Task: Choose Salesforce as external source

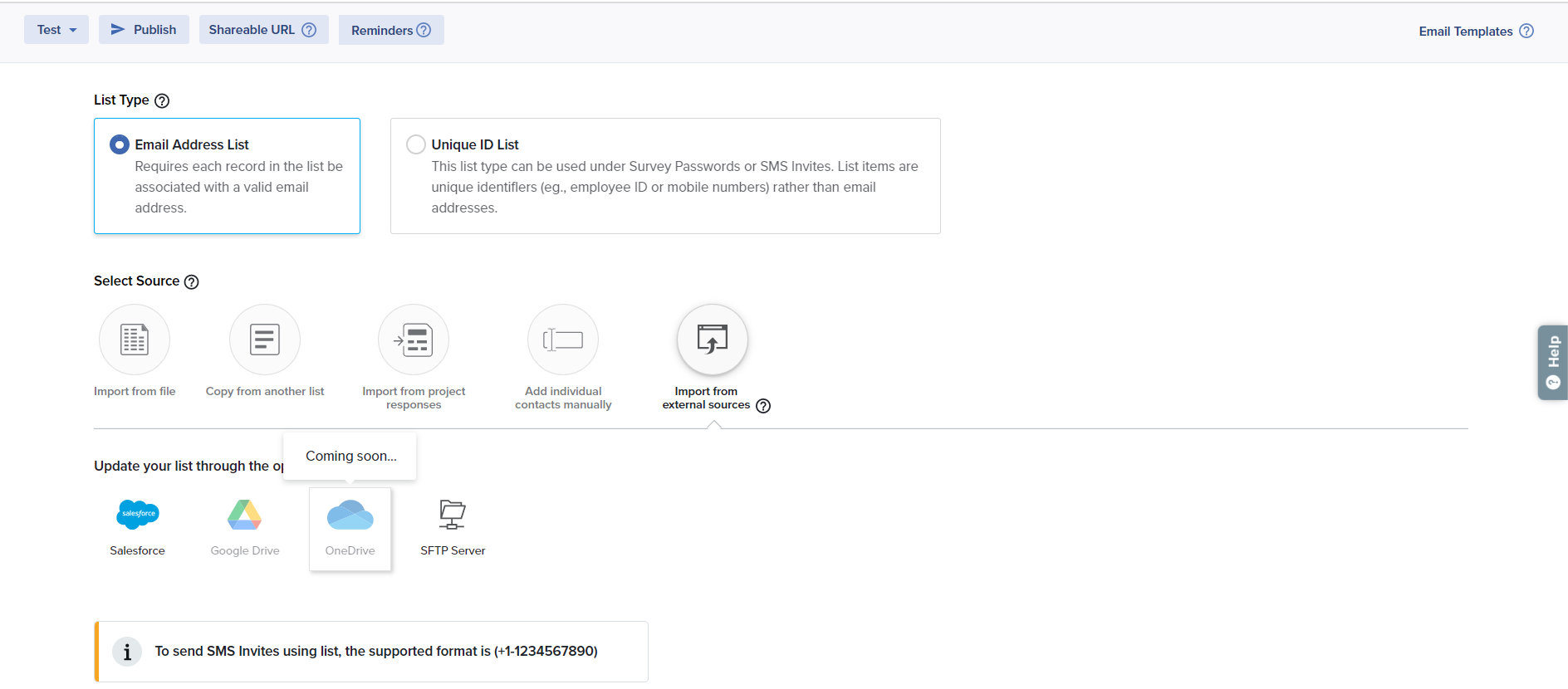Action: (x=138, y=516)
